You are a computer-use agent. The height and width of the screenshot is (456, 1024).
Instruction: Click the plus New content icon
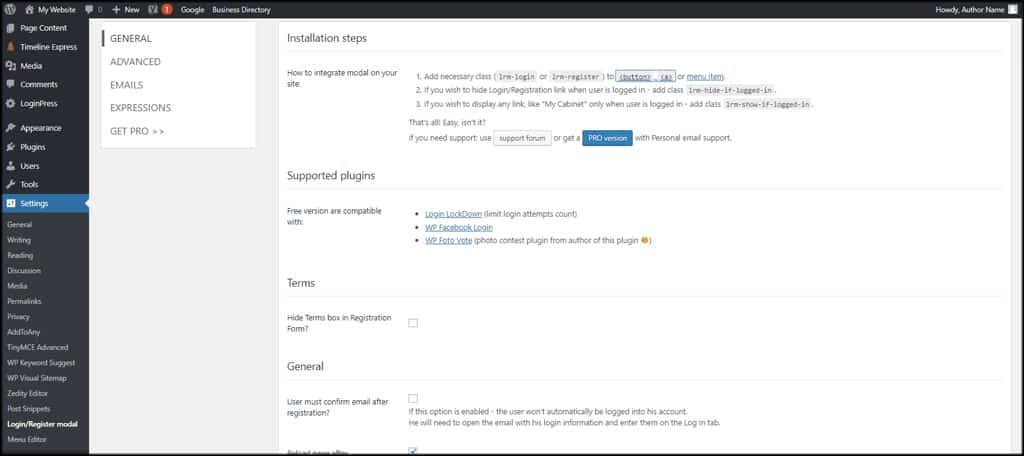(x=117, y=9)
